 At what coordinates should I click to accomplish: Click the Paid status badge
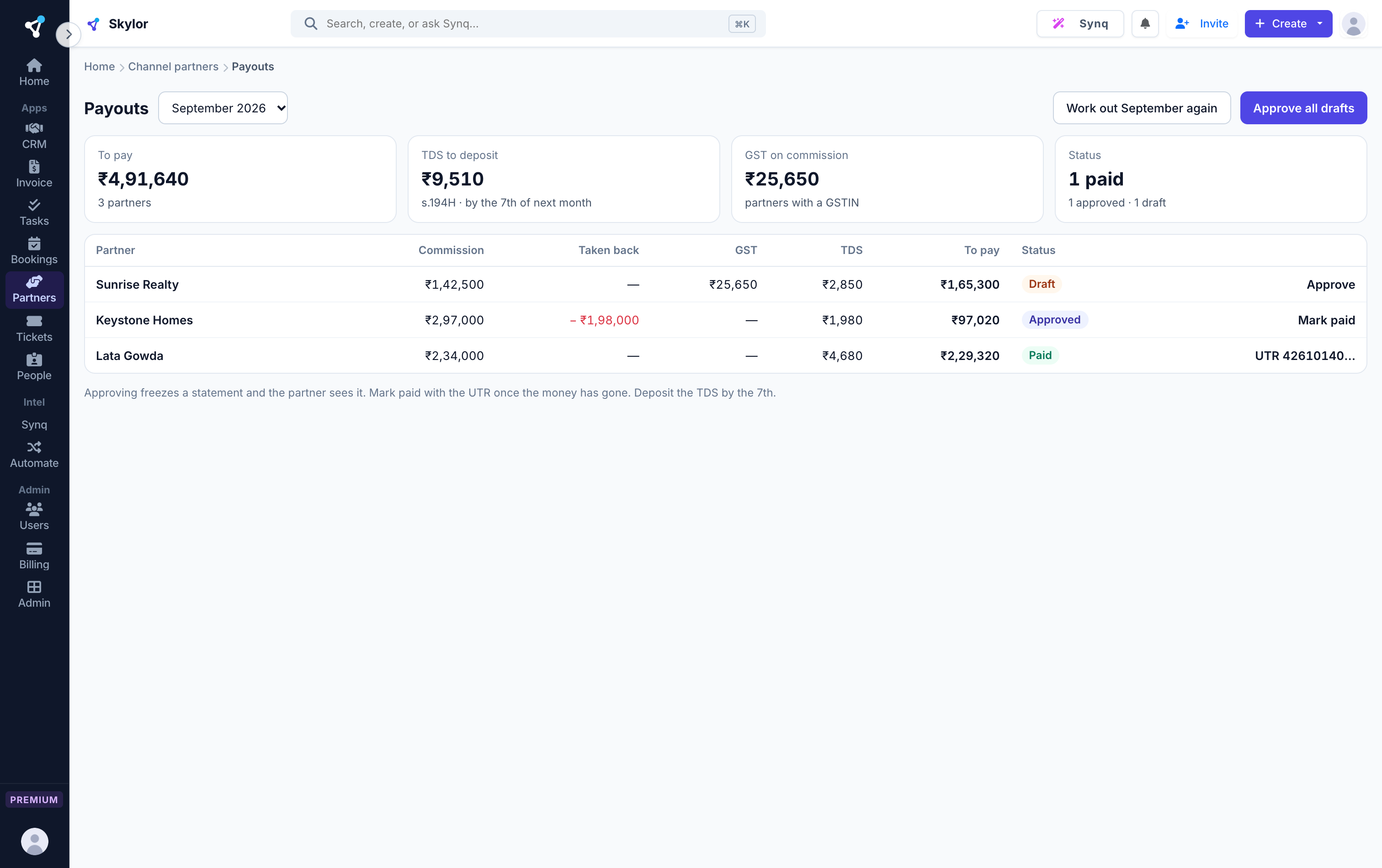coord(1040,355)
